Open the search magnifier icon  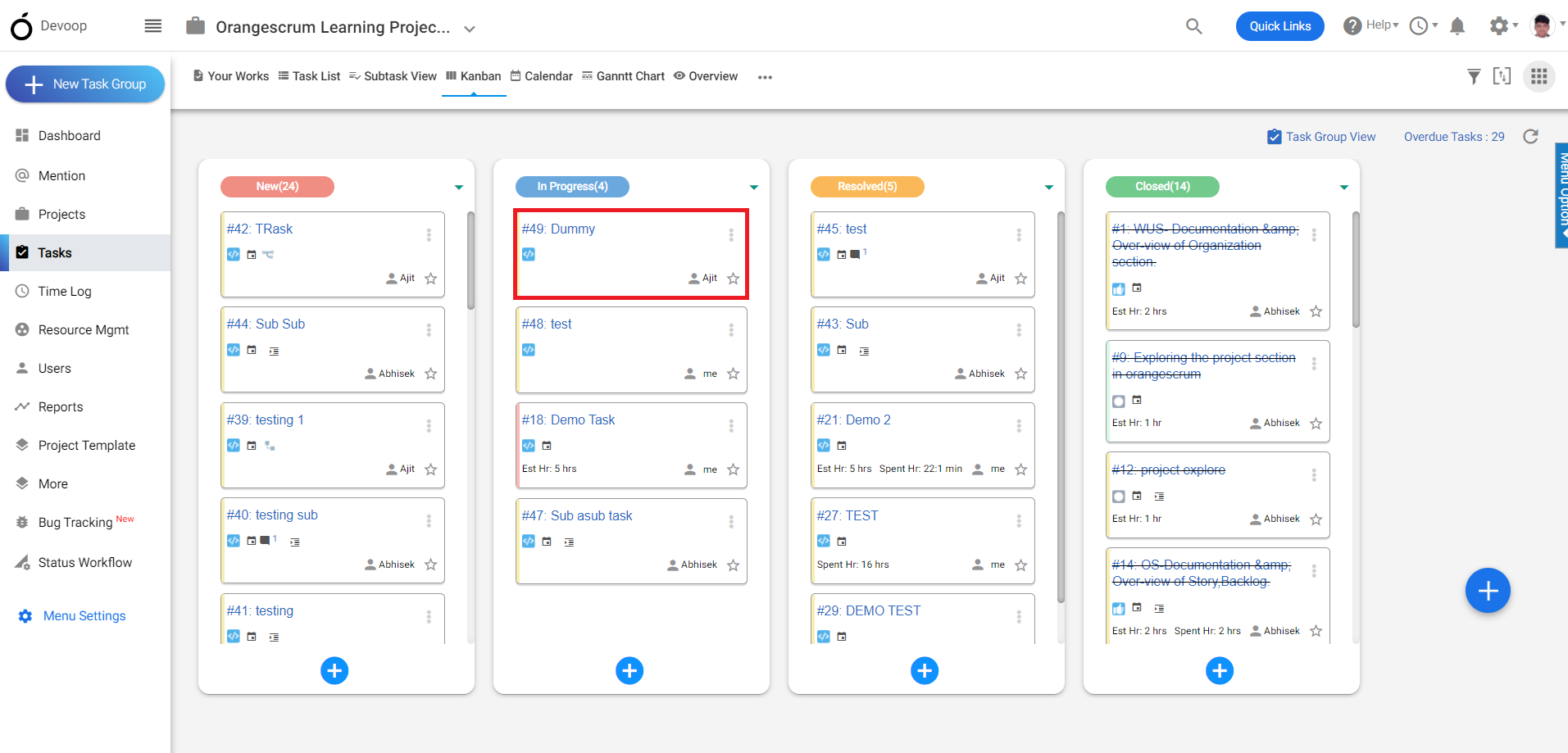(x=1194, y=26)
